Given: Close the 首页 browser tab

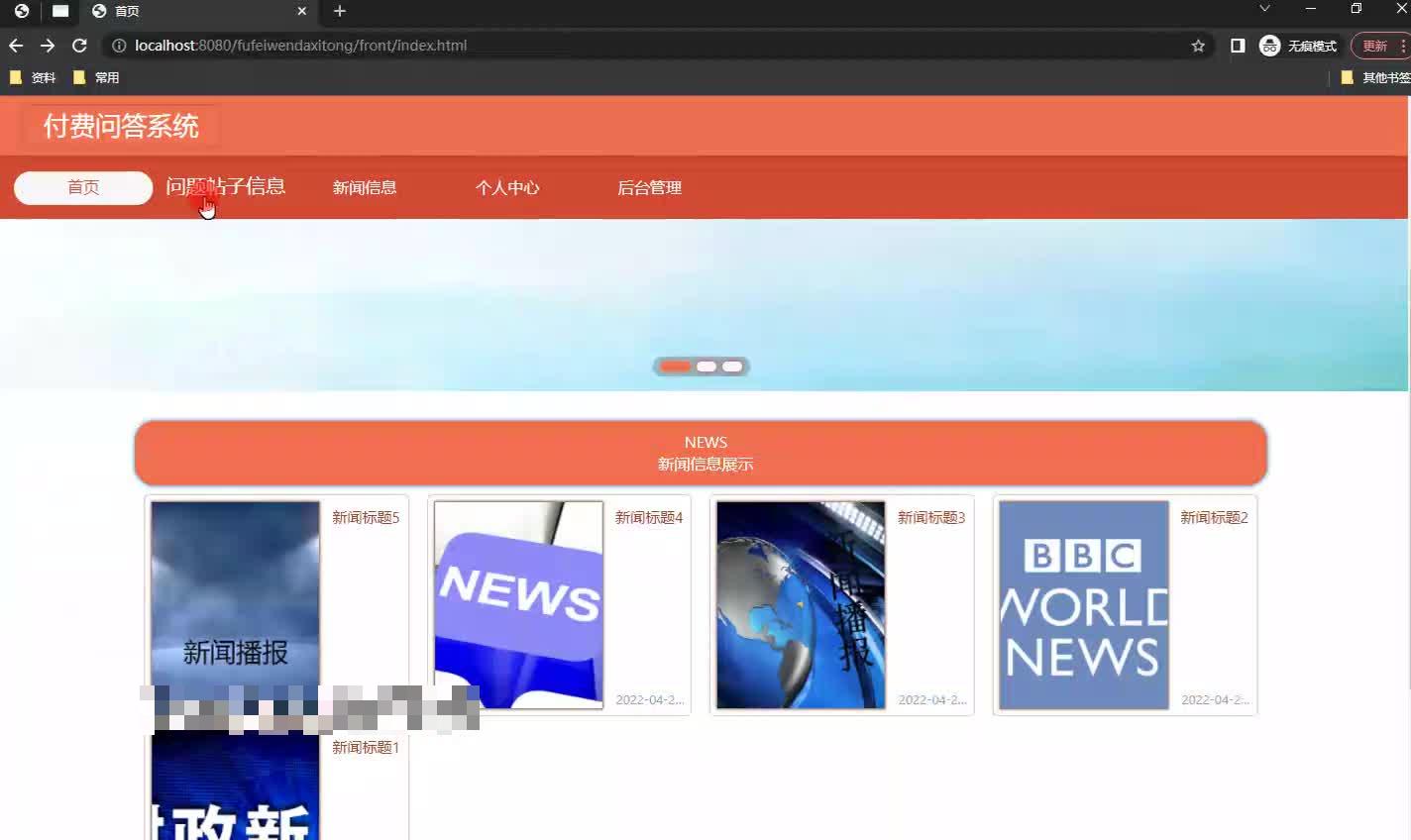Looking at the screenshot, I should (302, 11).
